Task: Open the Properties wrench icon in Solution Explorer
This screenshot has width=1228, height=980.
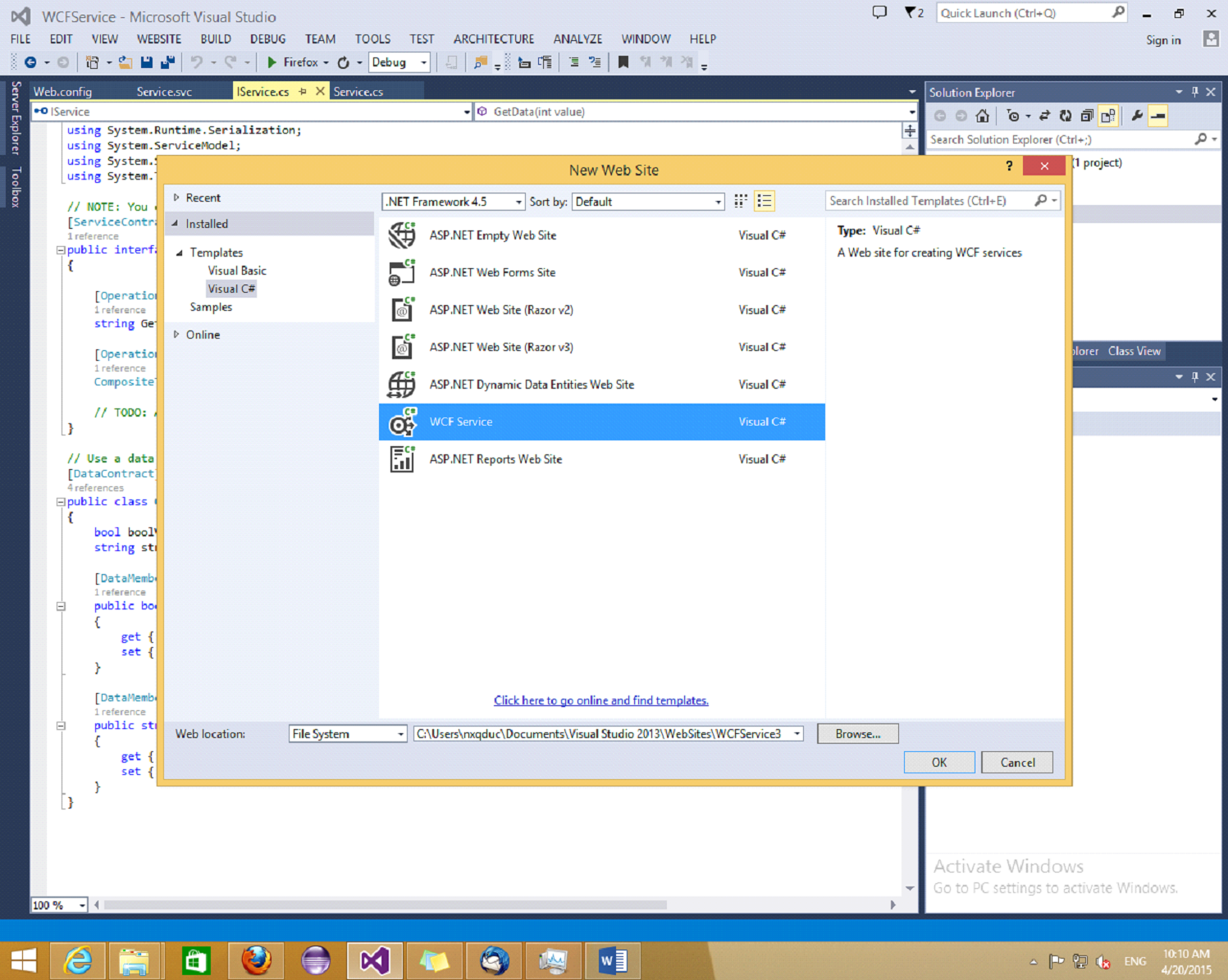Action: (1137, 116)
